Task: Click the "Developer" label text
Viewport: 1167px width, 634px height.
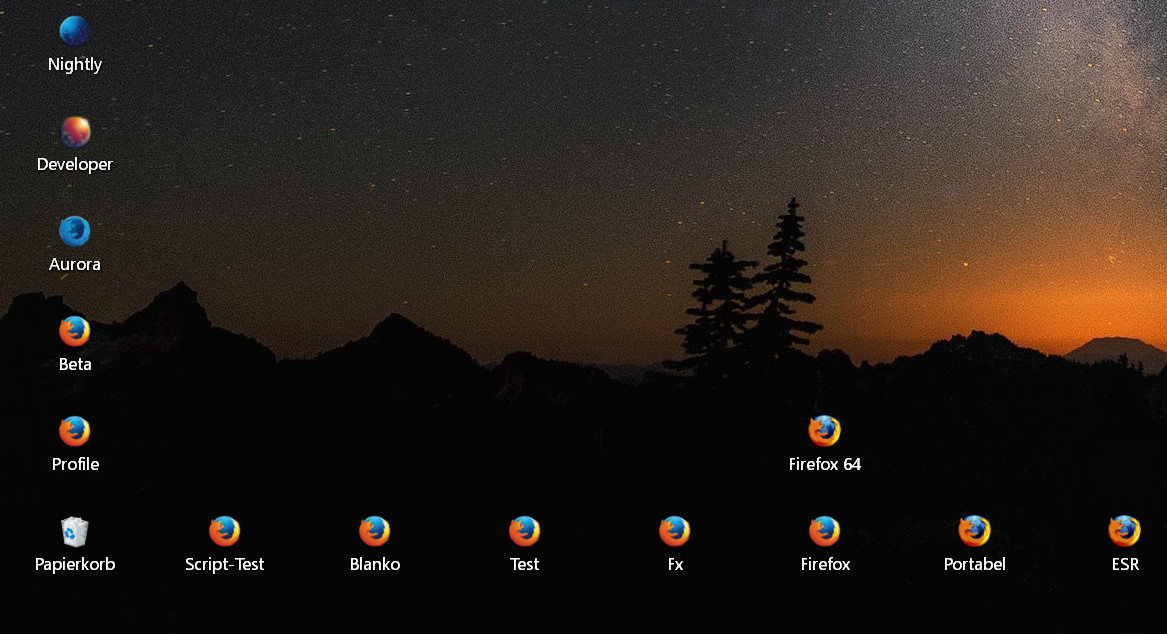Action: pyautogui.click(x=74, y=164)
